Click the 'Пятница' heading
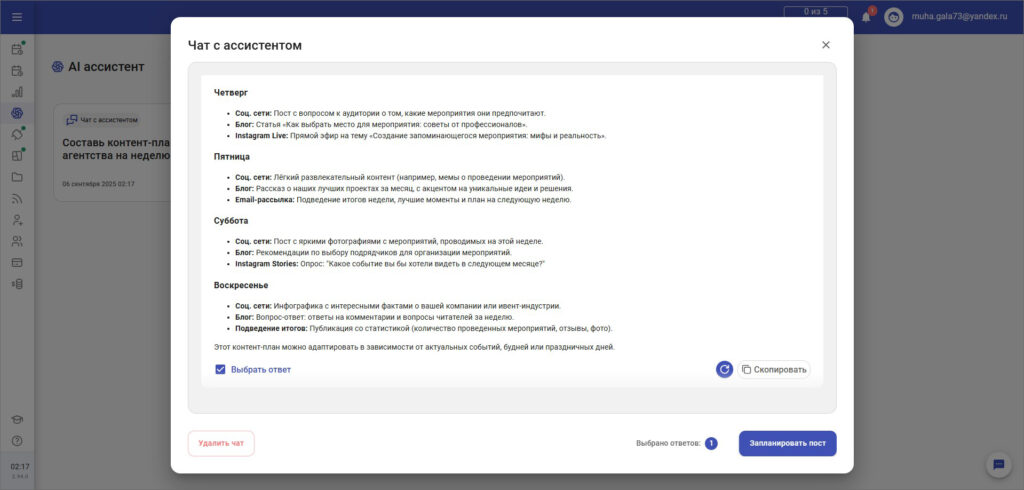Screen dimensions: 1024x490 click(232, 157)
